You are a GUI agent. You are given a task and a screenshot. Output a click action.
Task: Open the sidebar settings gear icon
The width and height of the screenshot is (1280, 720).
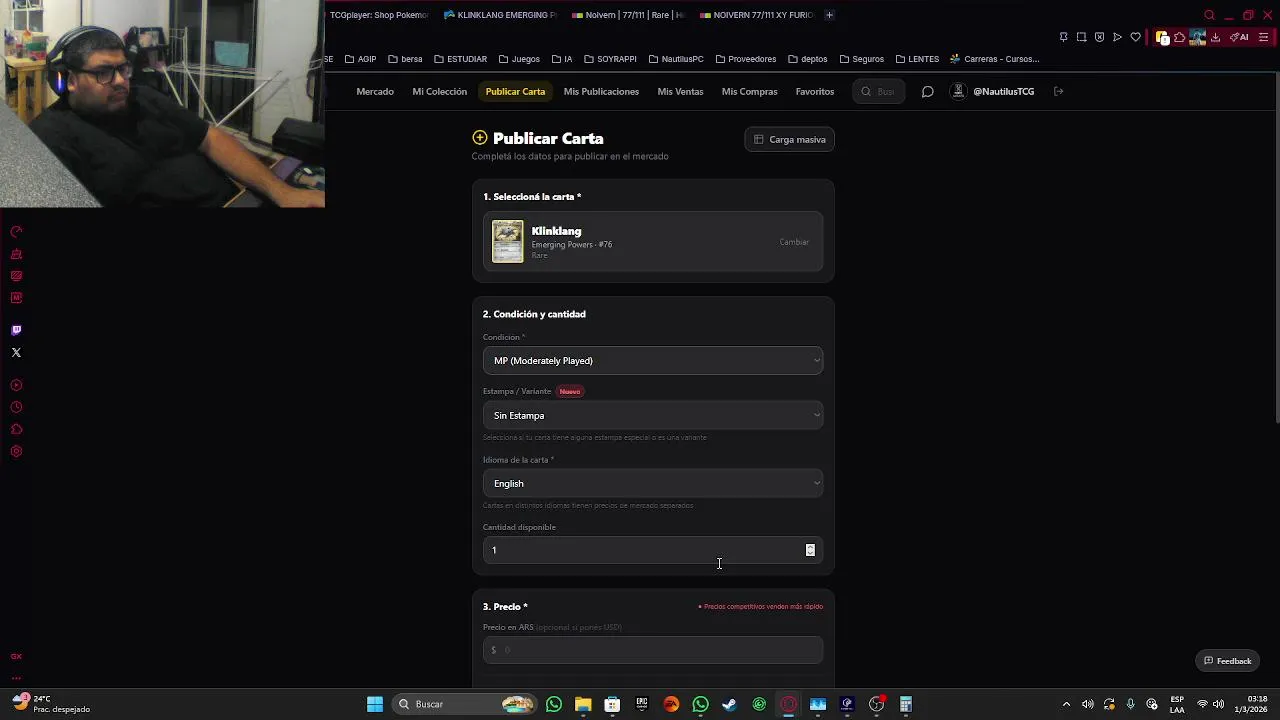[16, 451]
